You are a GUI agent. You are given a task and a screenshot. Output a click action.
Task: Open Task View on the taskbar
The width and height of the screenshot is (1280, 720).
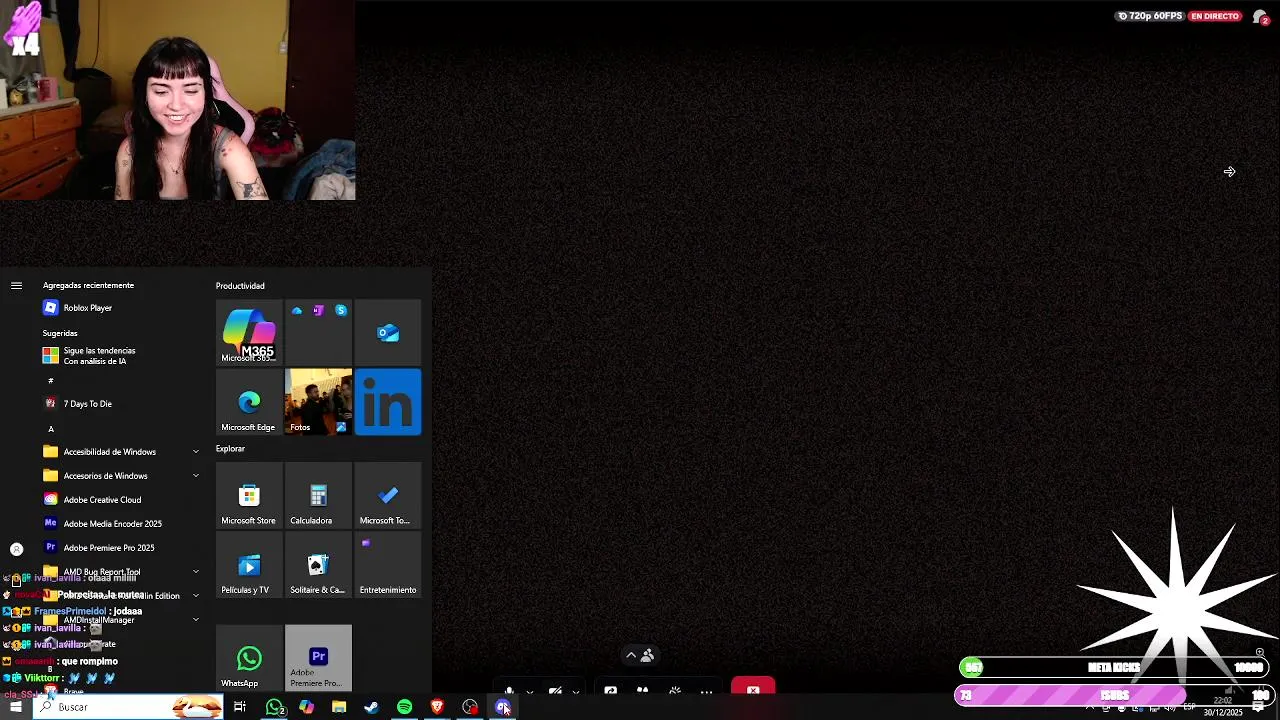click(x=240, y=707)
